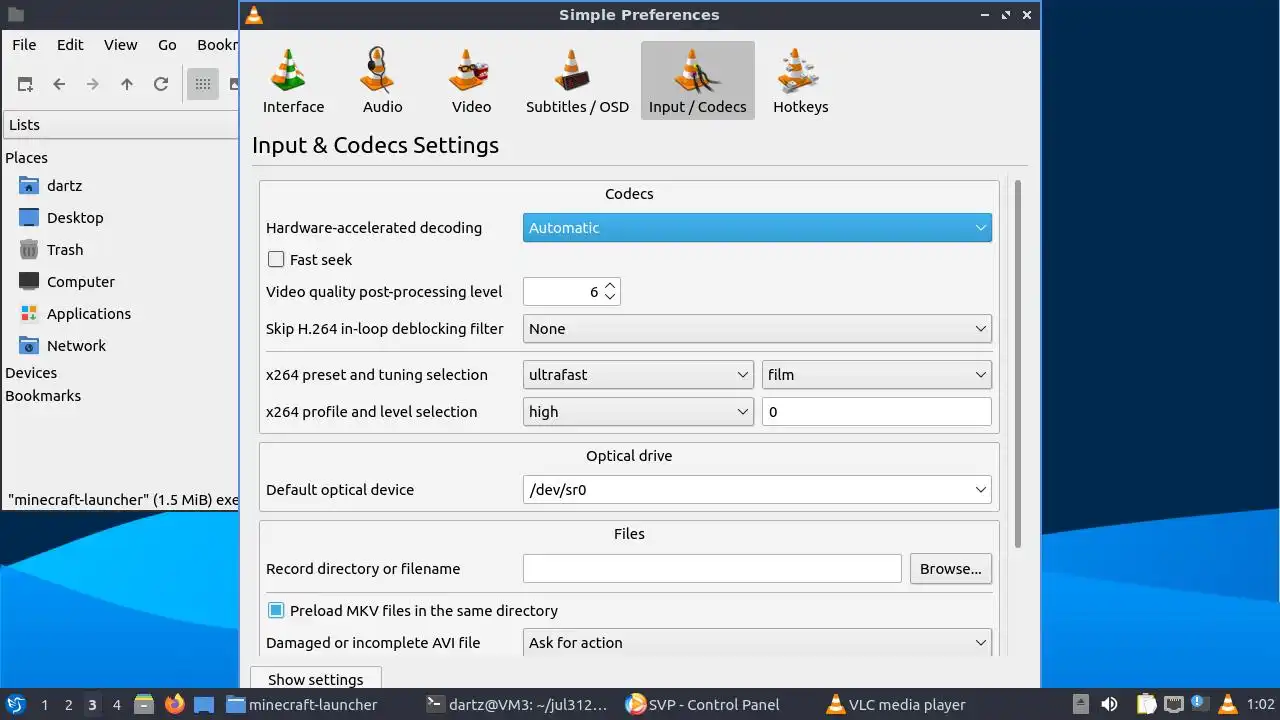
Task: Click the post-processing level spin arrows
Action: [610, 292]
